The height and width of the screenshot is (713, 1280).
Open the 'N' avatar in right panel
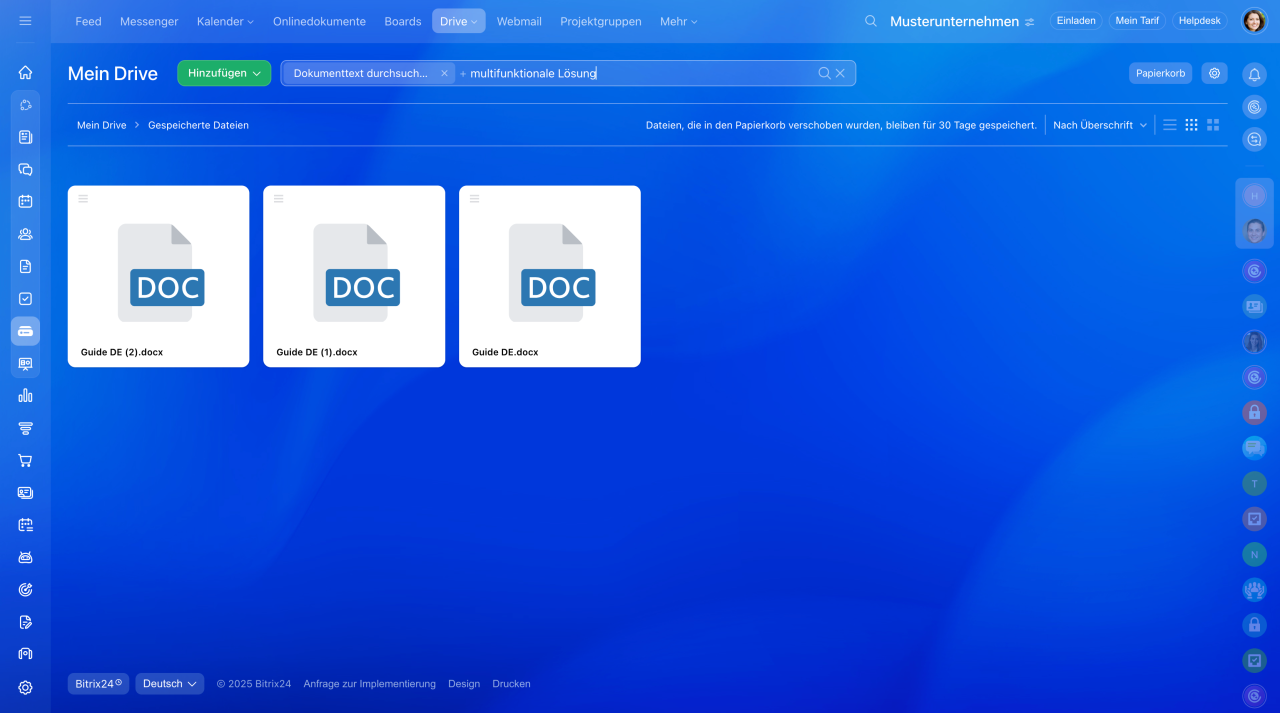coord(1254,554)
